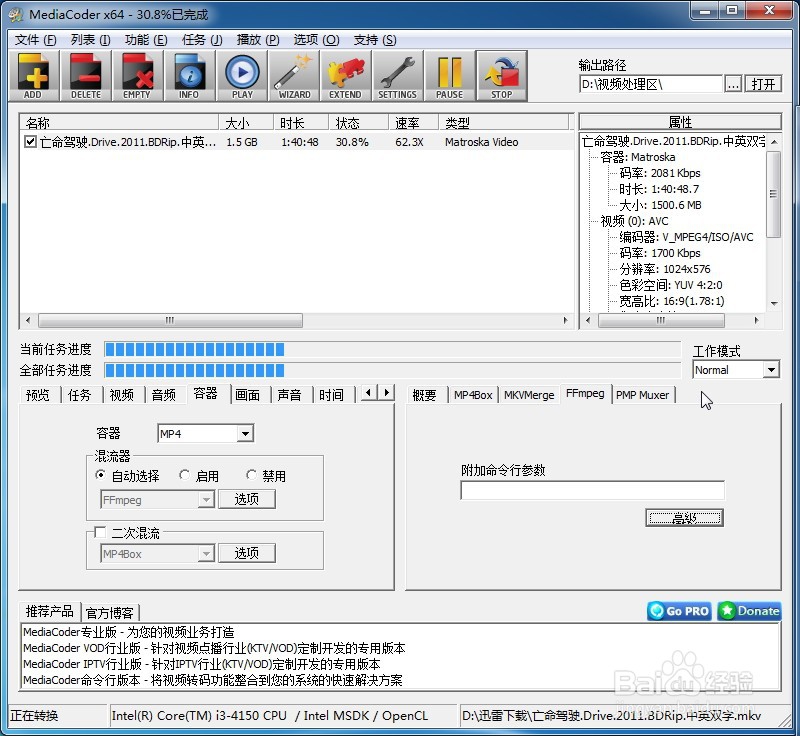Image resolution: width=800 pixels, height=736 pixels.
Task: Switch to the 预览 tab
Action: point(38,395)
